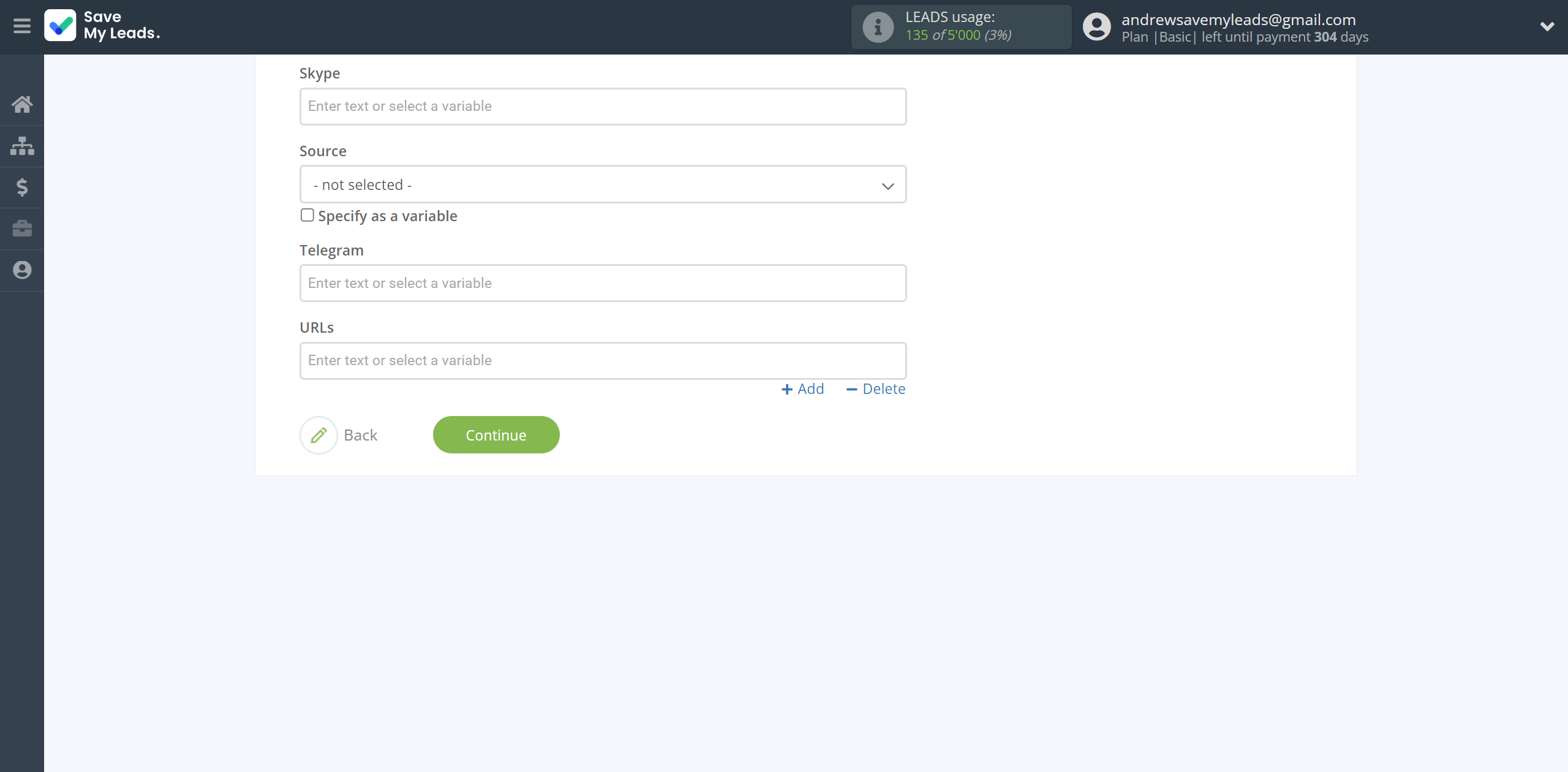1568x772 pixels.
Task: Click the briefcase/services icon in sidebar
Action: (22, 228)
